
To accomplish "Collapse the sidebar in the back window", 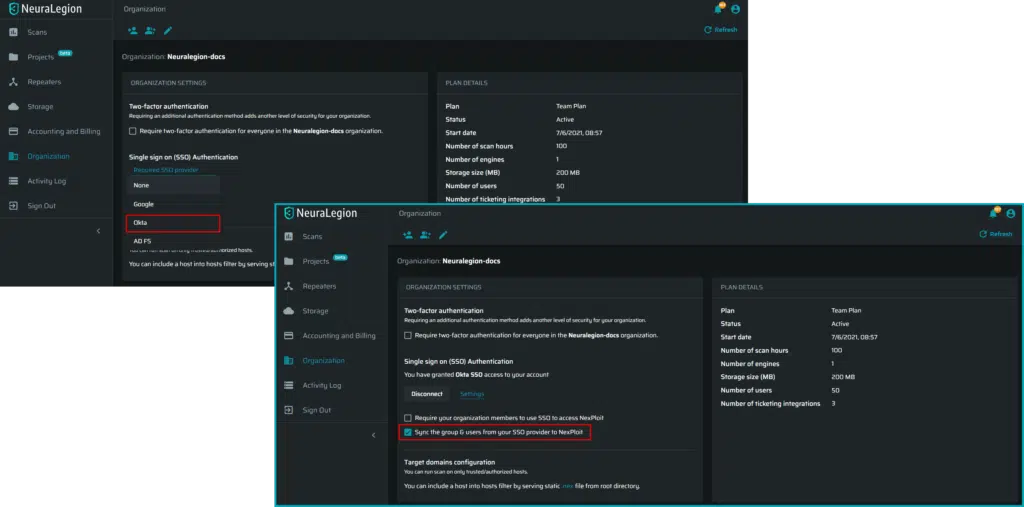I will point(99,231).
